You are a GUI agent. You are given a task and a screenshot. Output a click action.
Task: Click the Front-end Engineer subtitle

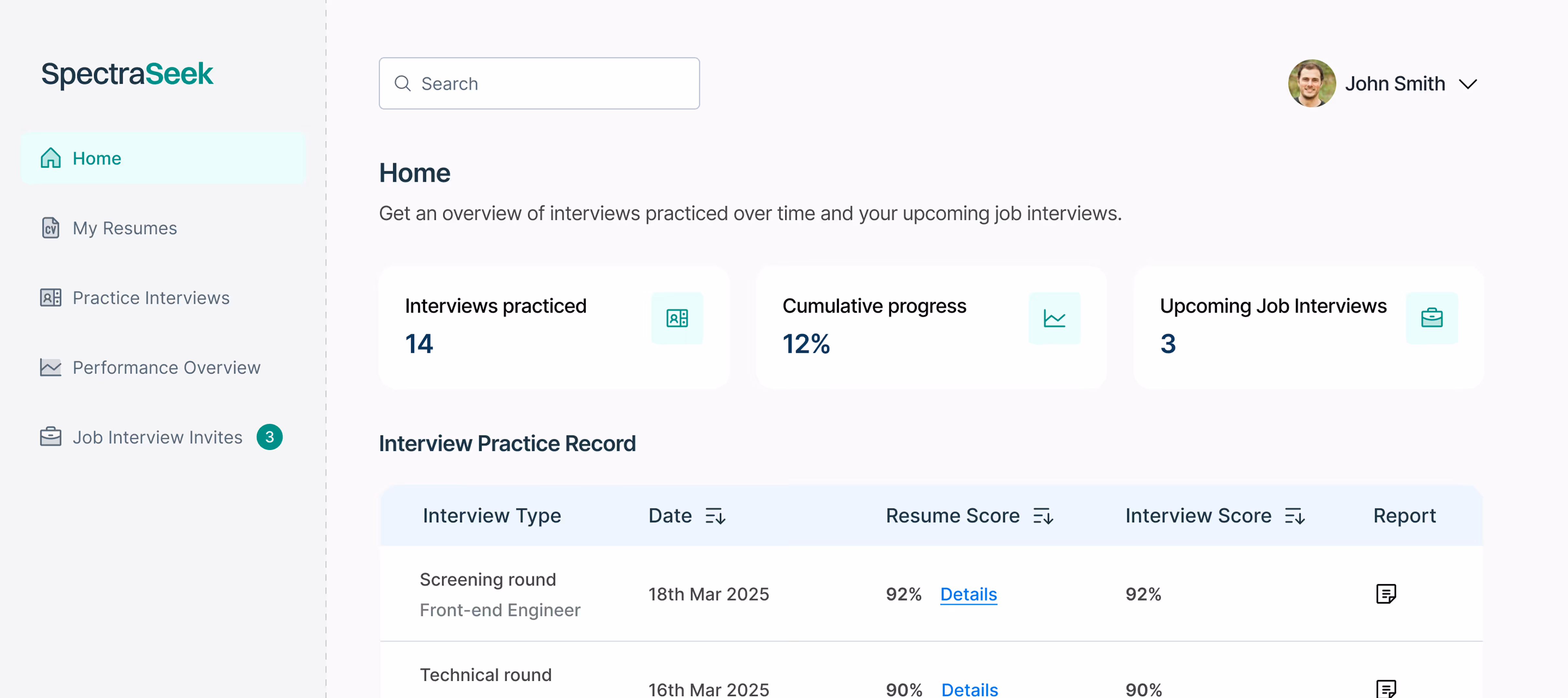pos(500,610)
